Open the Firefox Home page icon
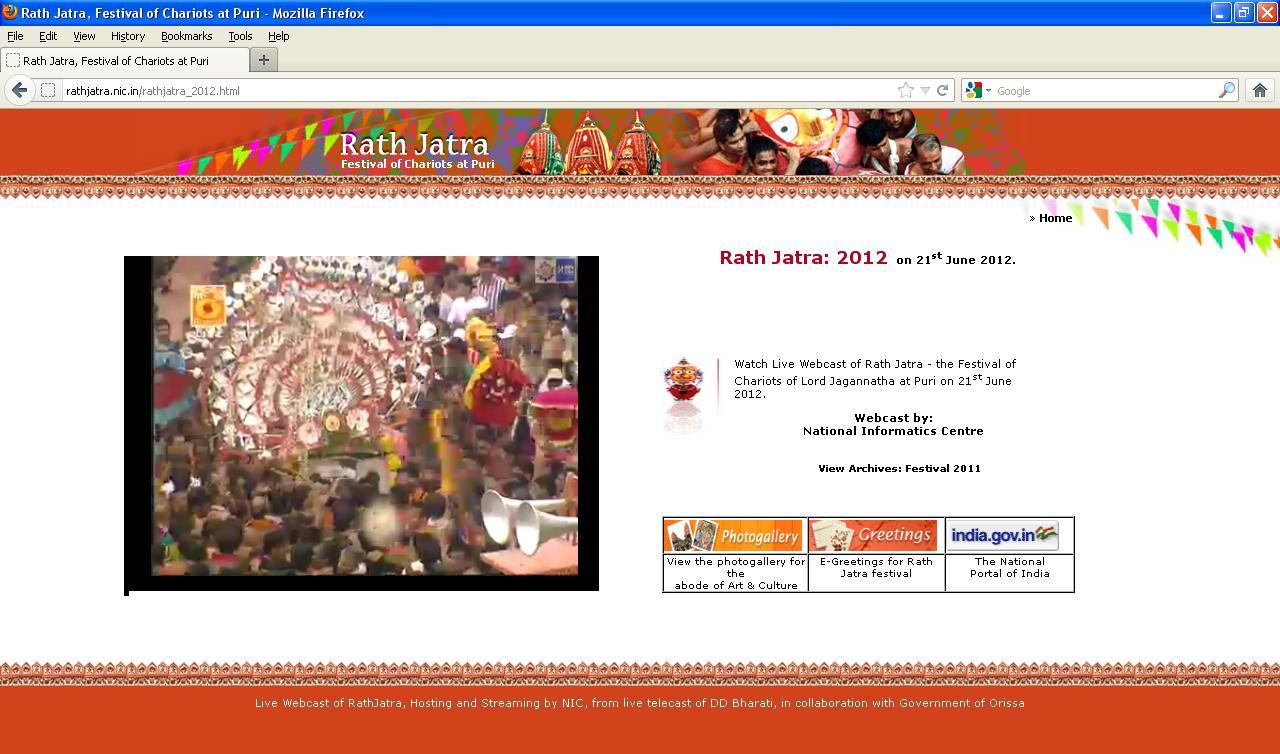The image size is (1280, 754). pyautogui.click(x=1260, y=90)
